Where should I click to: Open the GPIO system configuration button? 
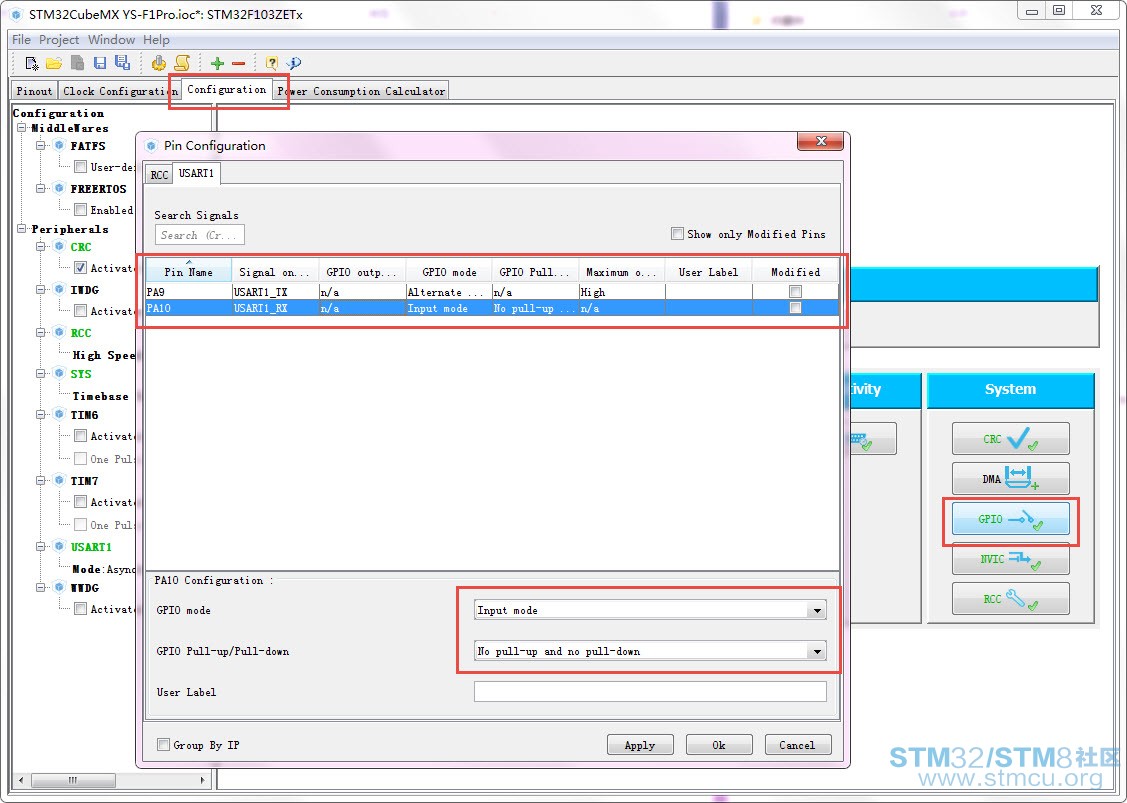point(1011,518)
